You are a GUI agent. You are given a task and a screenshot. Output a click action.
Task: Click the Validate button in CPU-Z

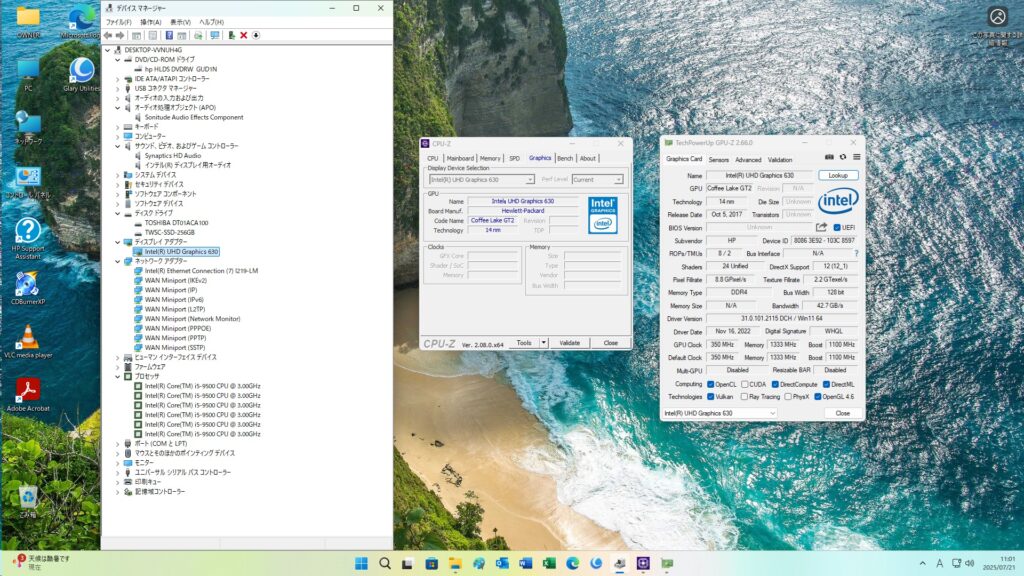(569, 343)
